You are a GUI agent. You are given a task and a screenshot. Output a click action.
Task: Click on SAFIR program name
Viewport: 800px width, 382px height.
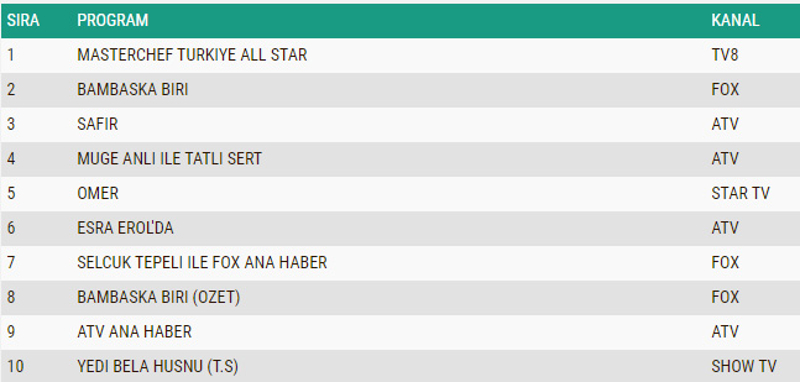click(x=97, y=124)
